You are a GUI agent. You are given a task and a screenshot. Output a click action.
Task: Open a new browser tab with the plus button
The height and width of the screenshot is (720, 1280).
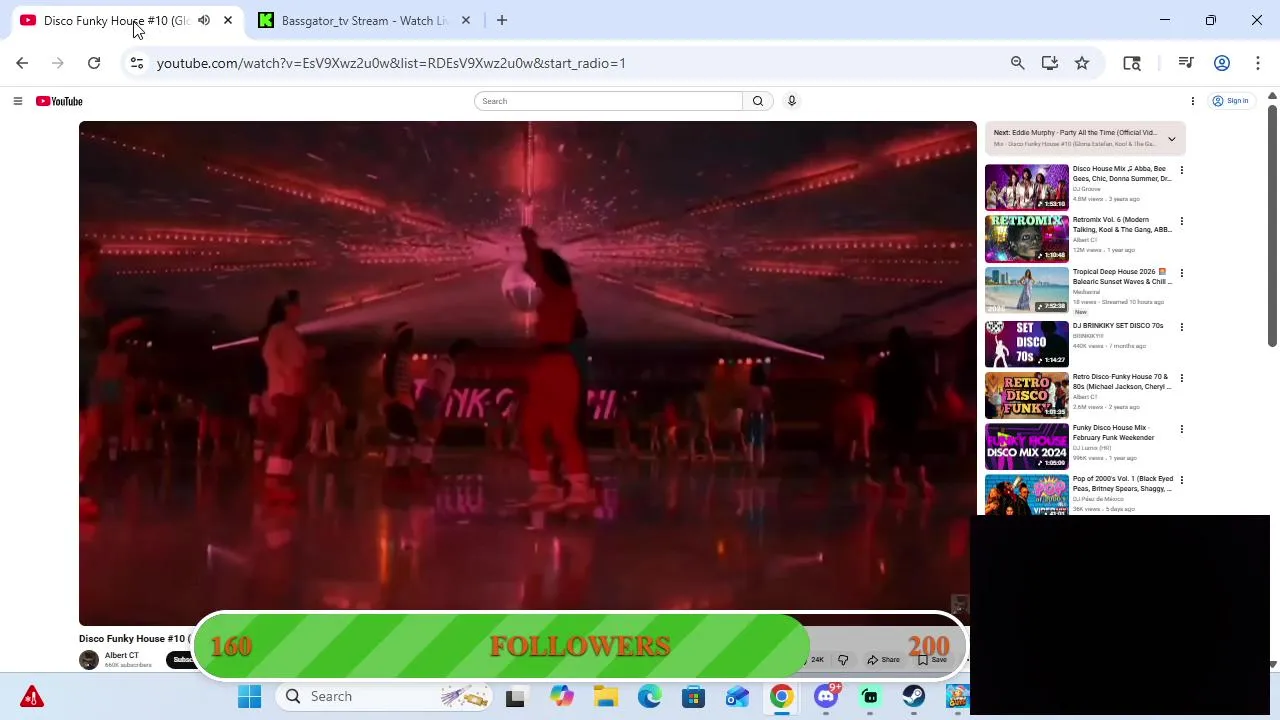pyautogui.click(x=502, y=20)
